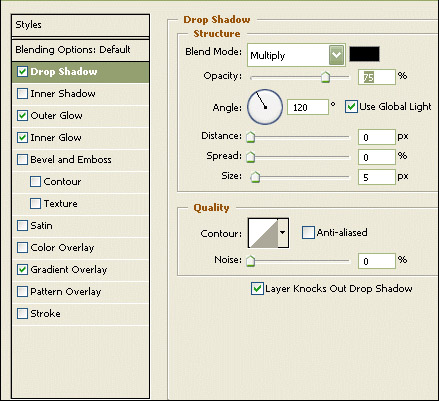The width and height of the screenshot is (439, 401).
Task: Click the Spread slider handle
Action: click(250, 157)
